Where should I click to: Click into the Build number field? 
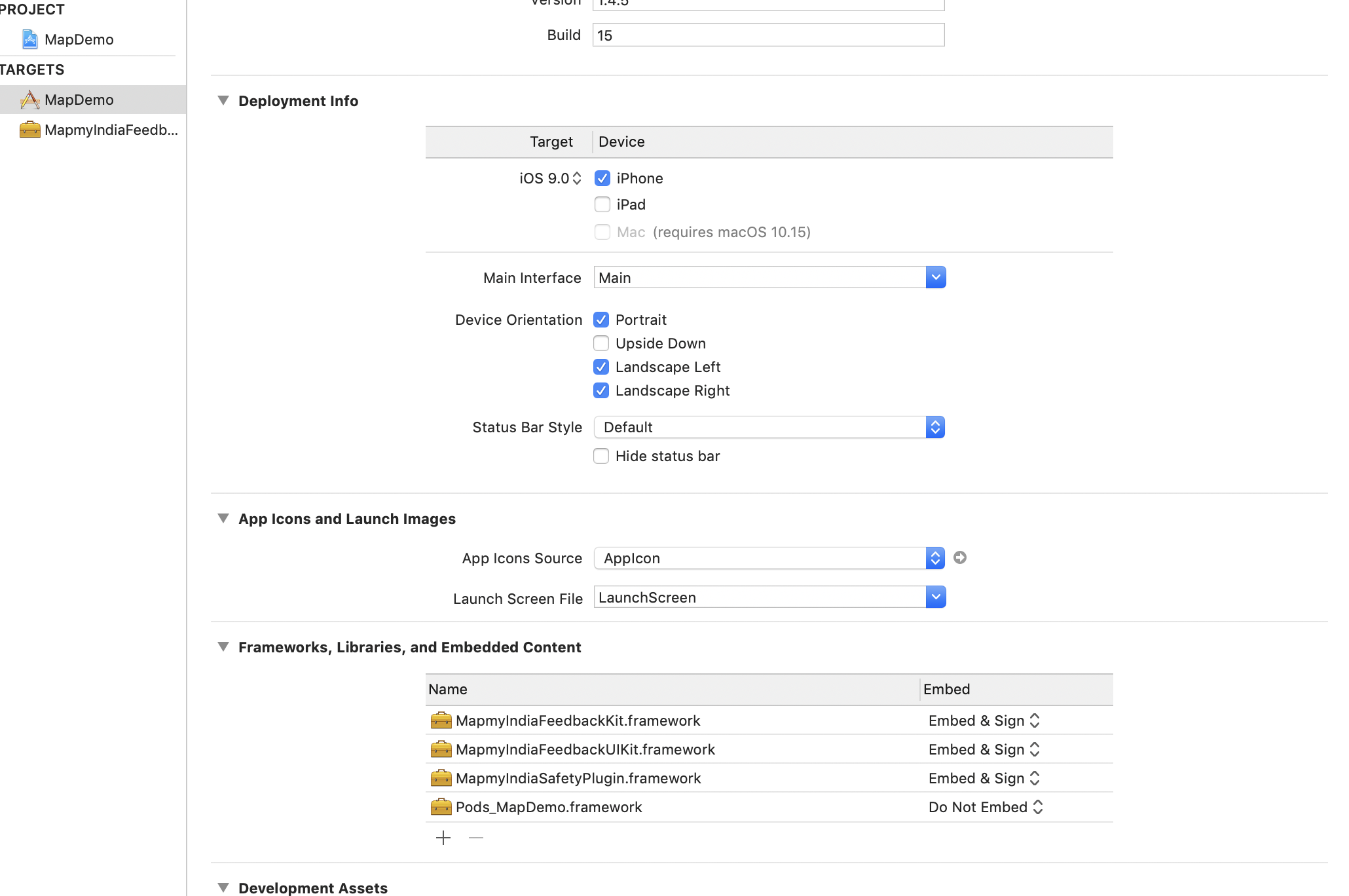click(767, 35)
